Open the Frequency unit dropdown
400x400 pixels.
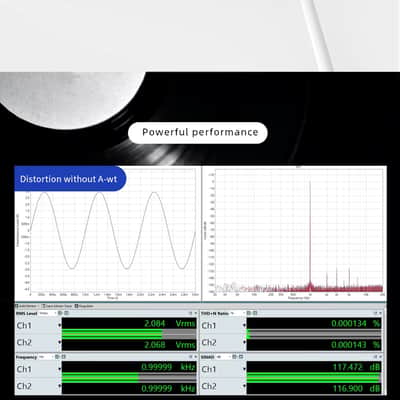pos(46,357)
